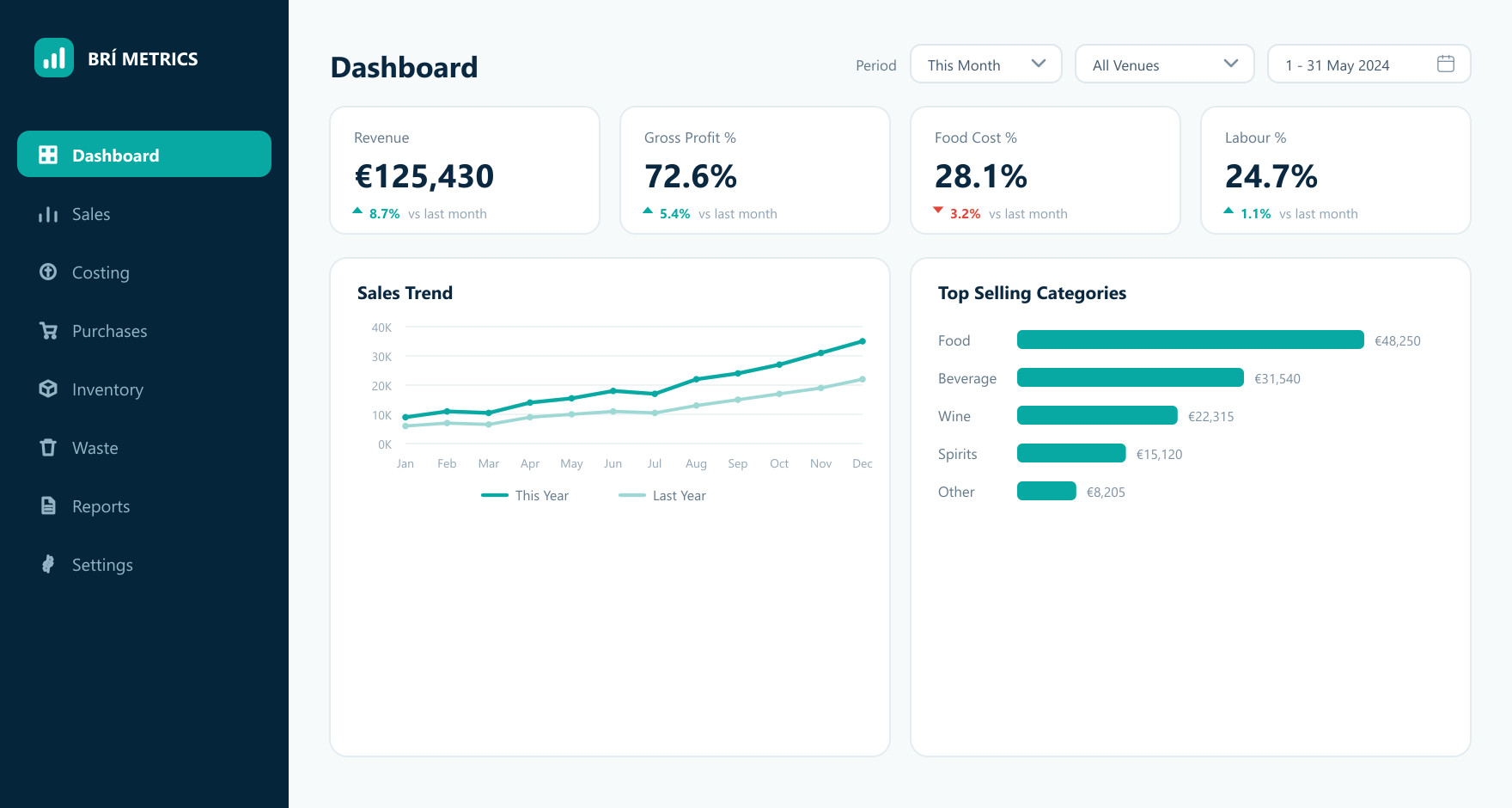Click the €48,250 Food value
This screenshot has height=808, width=1512.
pos(1398,340)
